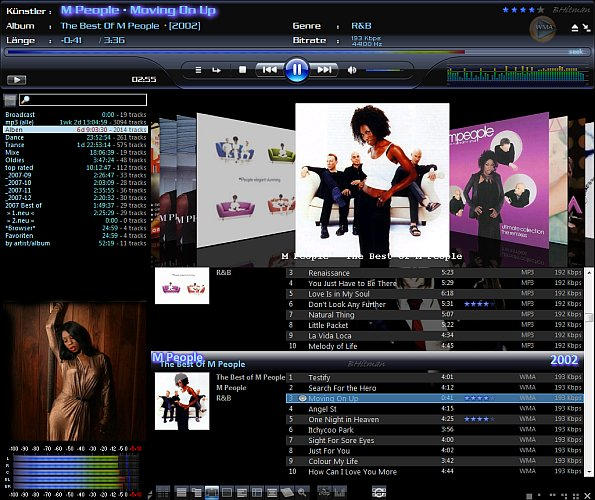Open the 2007 Best of playlist
Viewport: 595px width, 500px height.
click(75, 205)
